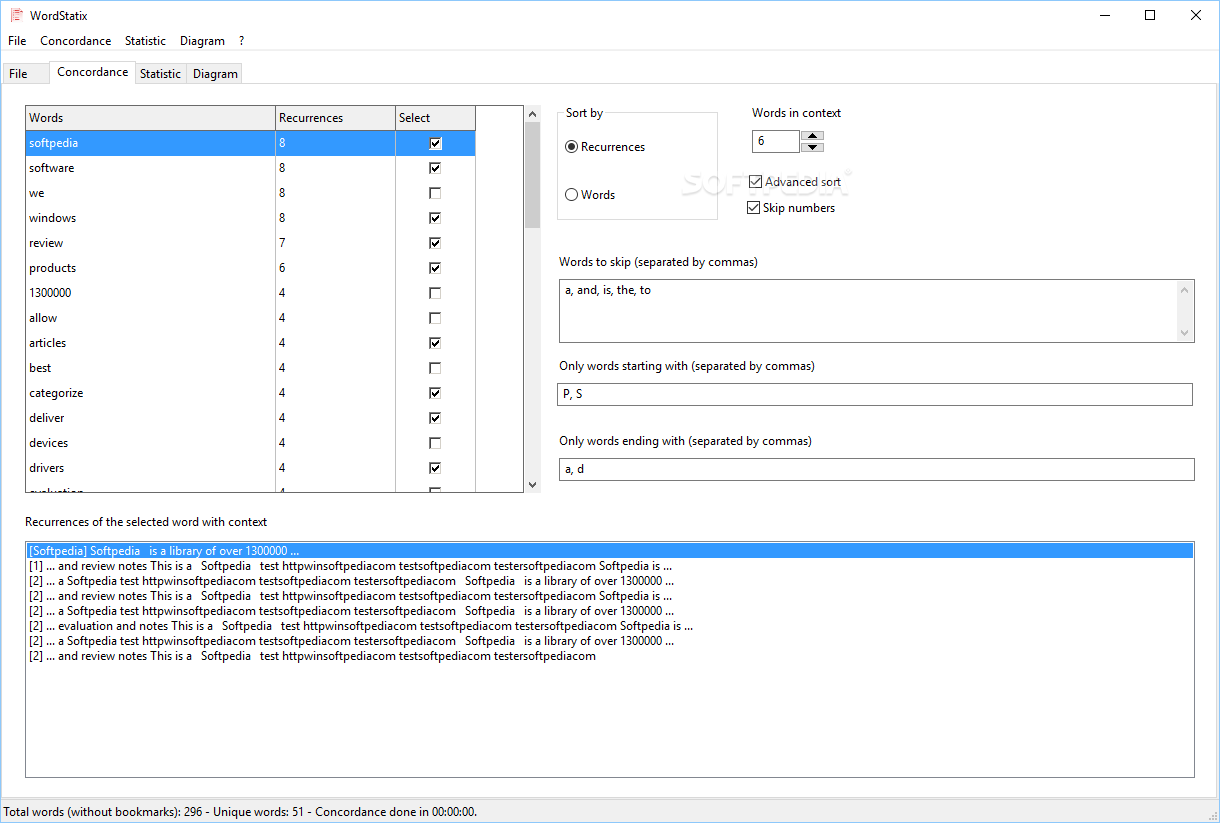1220x823 pixels.
Task: Select the 'deliver' word row
Action: [250, 418]
